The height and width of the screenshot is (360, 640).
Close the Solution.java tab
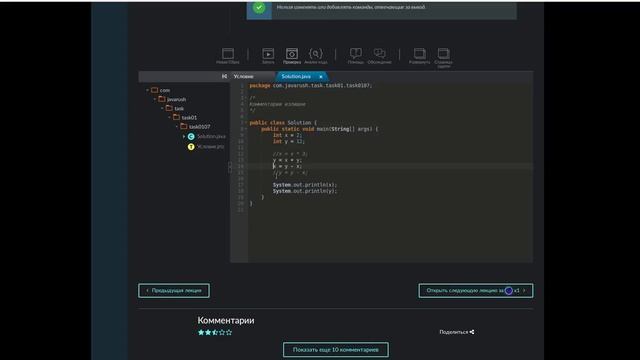(x=321, y=77)
